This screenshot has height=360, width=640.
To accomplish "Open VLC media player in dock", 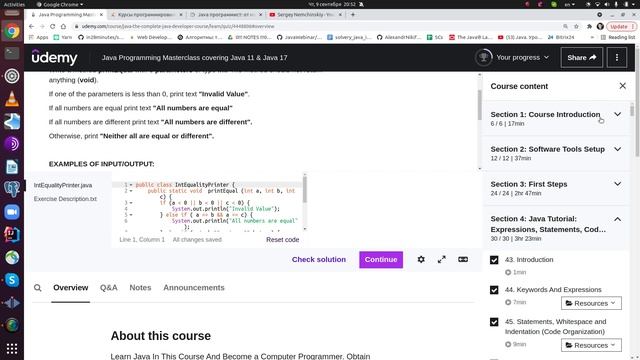I will click(12, 99).
